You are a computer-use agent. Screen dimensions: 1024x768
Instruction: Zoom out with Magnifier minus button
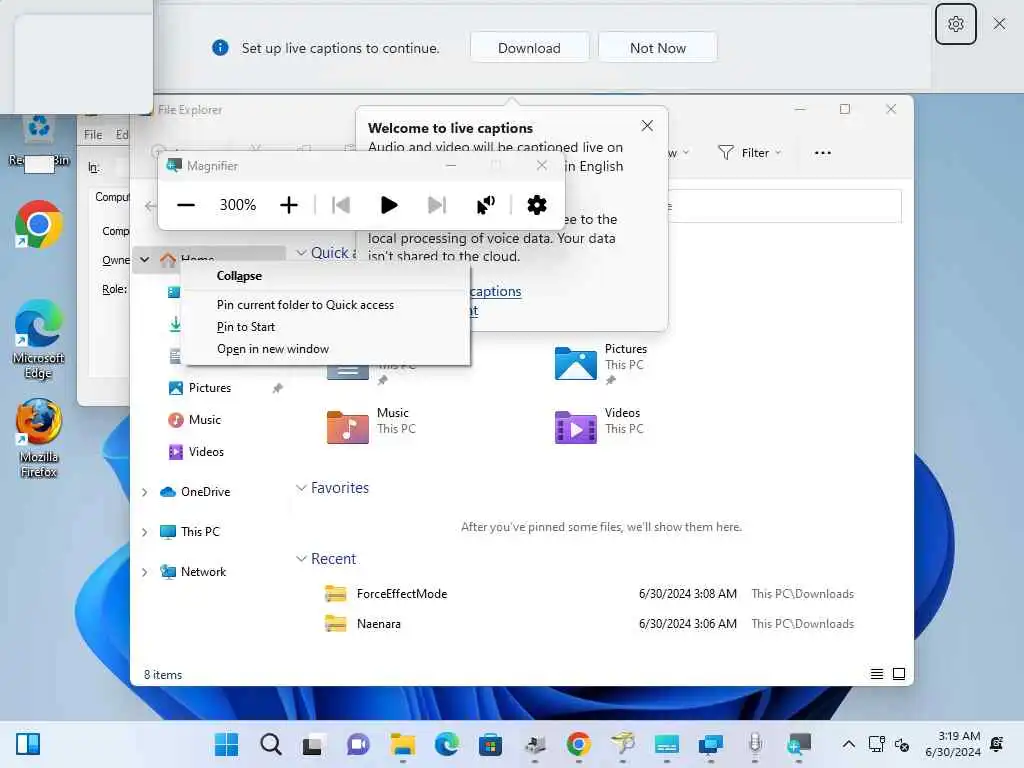click(x=185, y=205)
